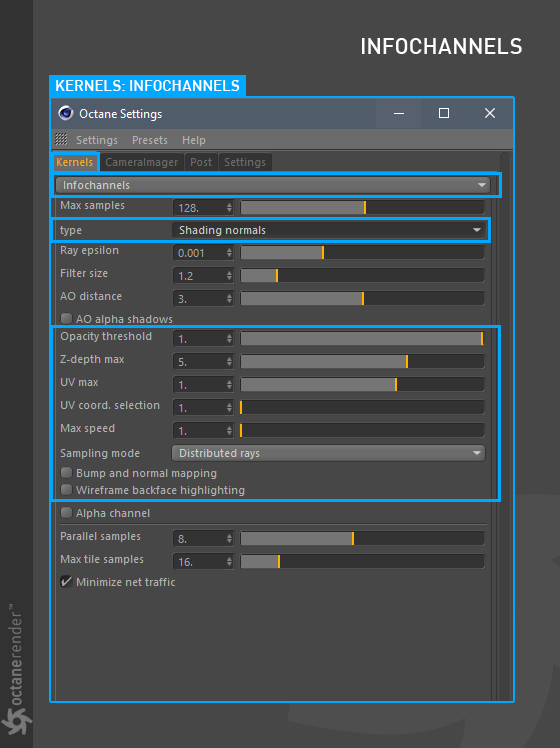Click the Ray epsilon stepper arrows
The image size is (560, 748).
pos(229,253)
